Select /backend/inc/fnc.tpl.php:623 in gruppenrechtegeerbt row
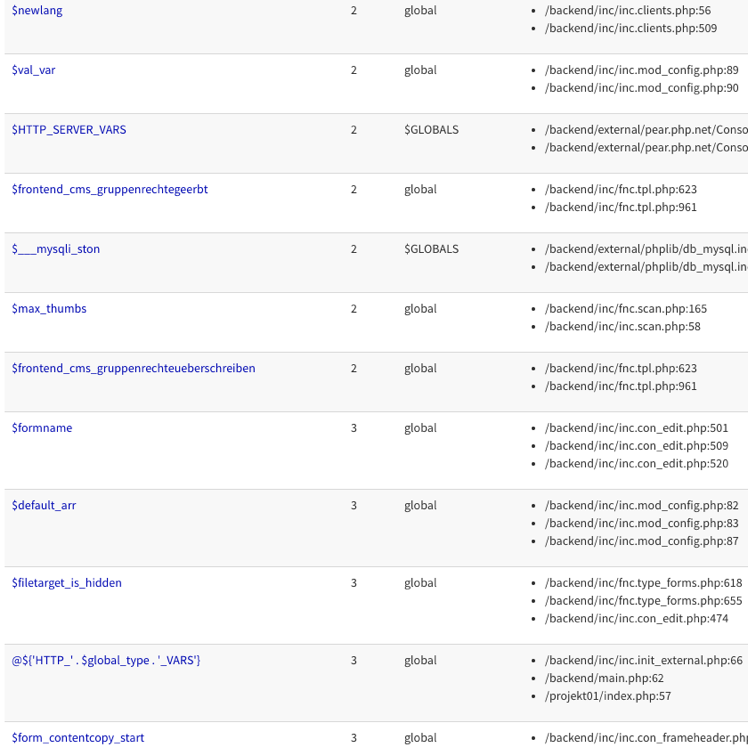 [621, 189]
